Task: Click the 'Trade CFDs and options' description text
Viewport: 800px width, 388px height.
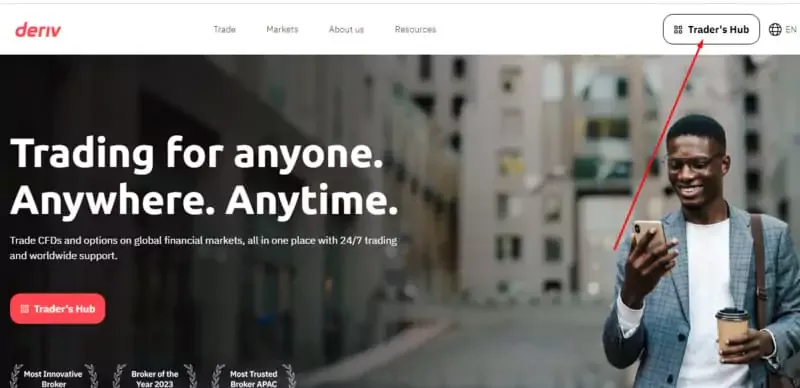Action: pyautogui.click(x=204, y=248)
